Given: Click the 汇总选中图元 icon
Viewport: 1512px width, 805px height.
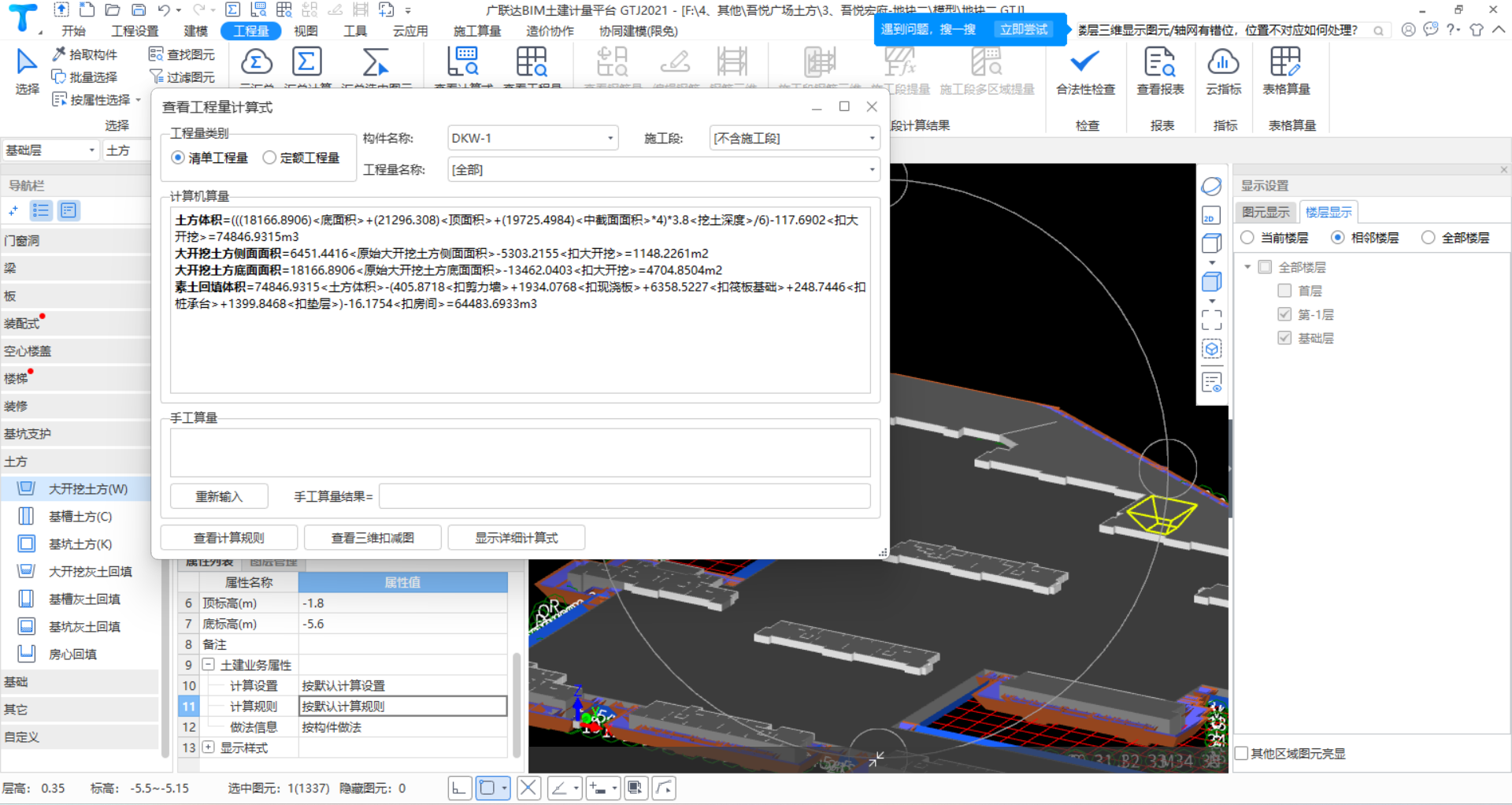Looking at the screenshot, I should tap(376, 61).
